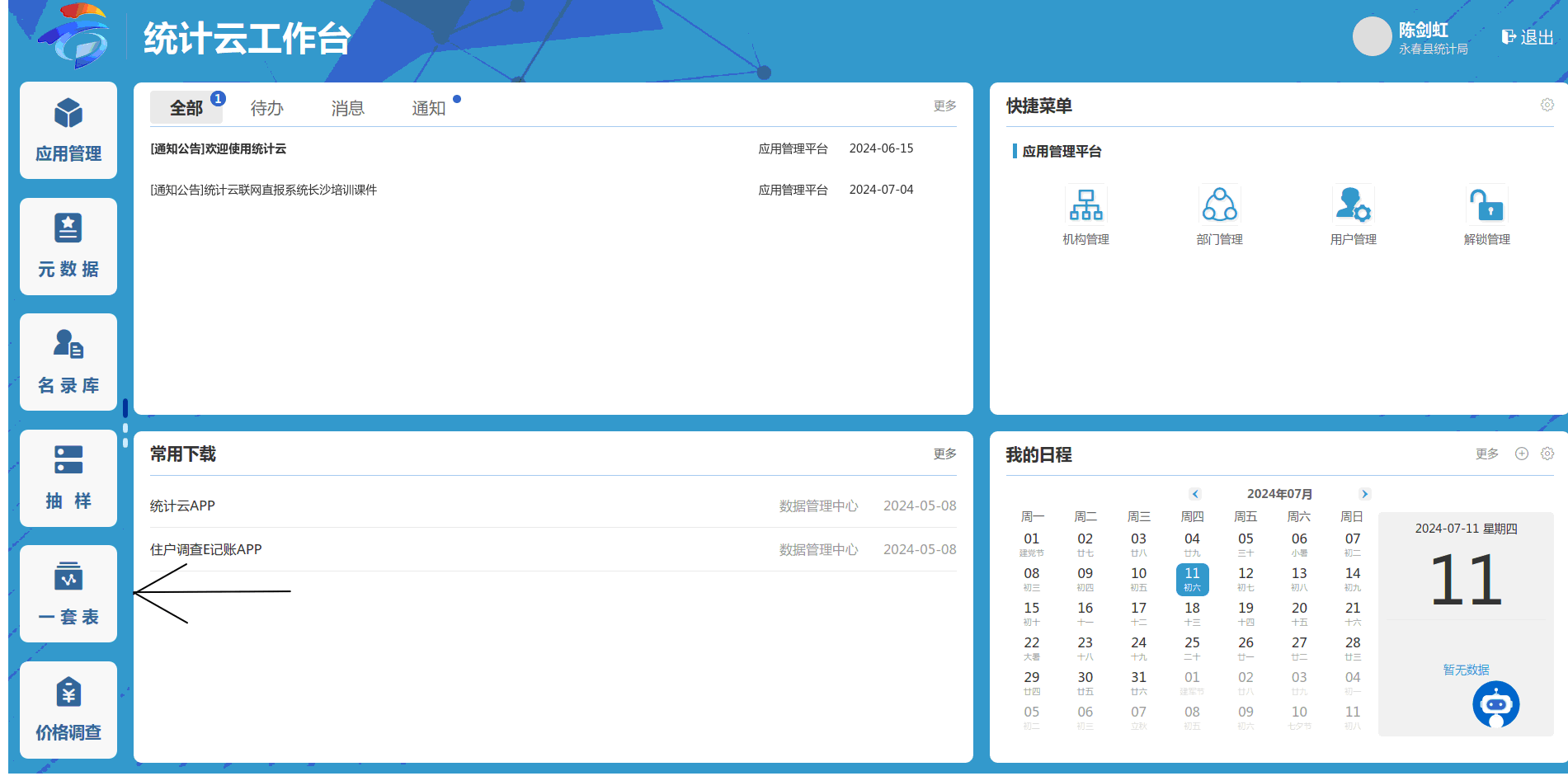1568x776 pixels.
Task: Select July 15 in calendar
Action: point(1032,614)
